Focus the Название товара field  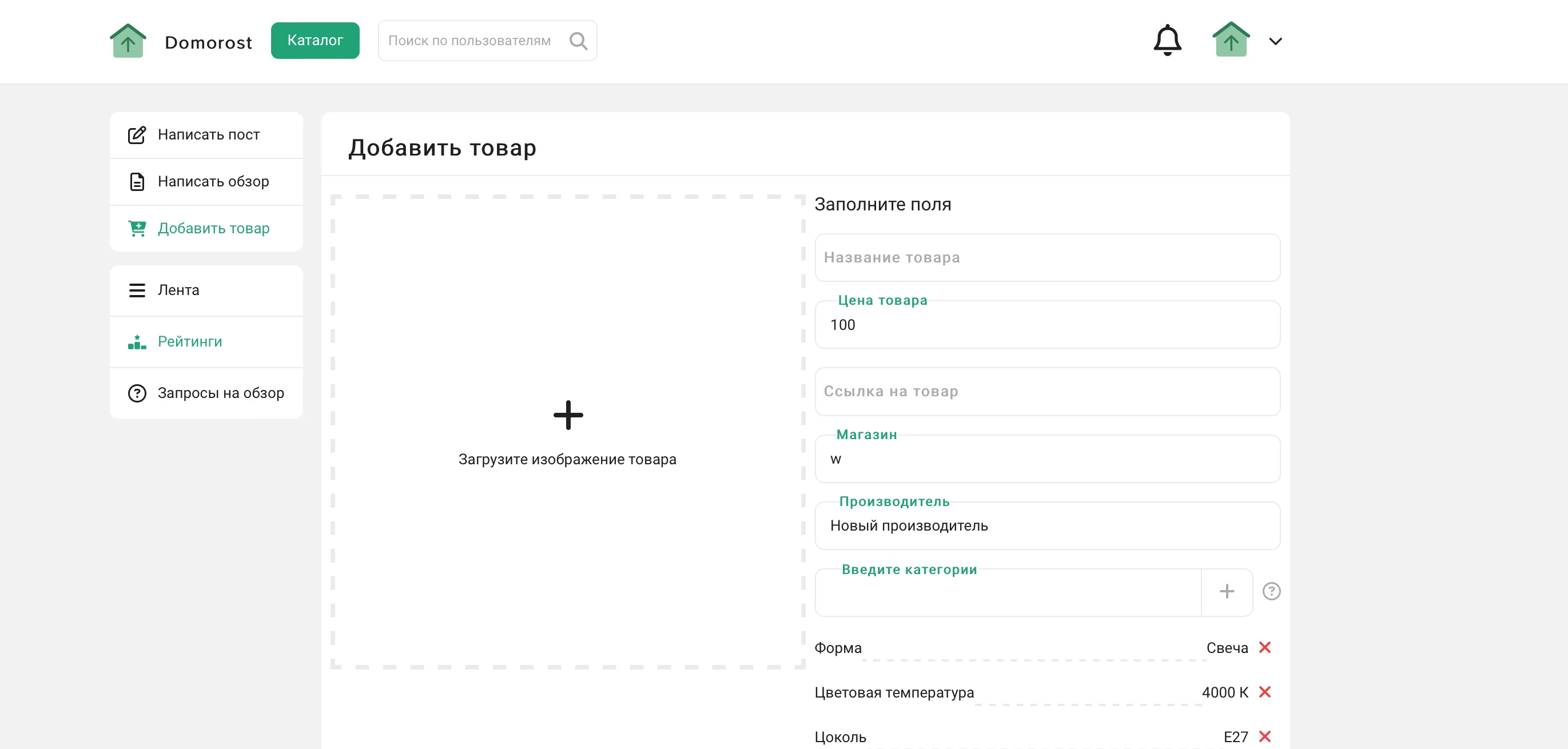click(1047, 257)
